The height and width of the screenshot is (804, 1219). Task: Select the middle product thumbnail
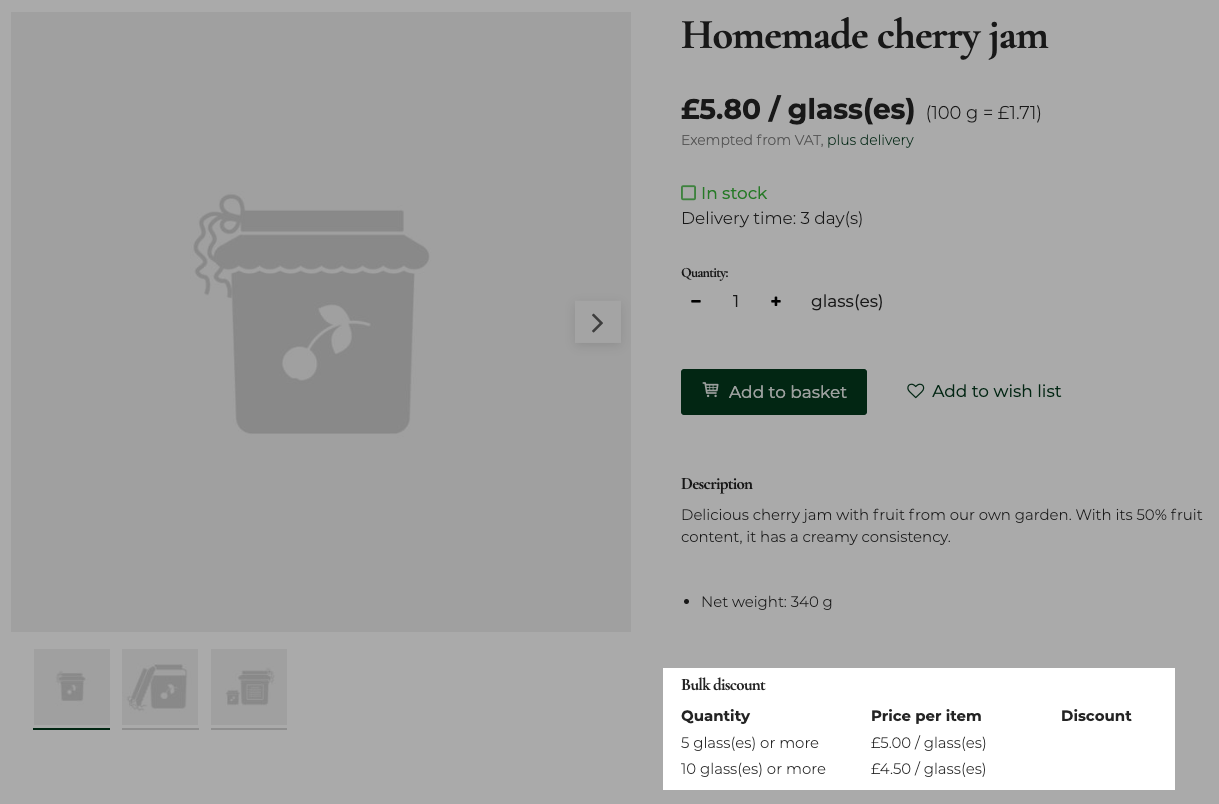160,689
